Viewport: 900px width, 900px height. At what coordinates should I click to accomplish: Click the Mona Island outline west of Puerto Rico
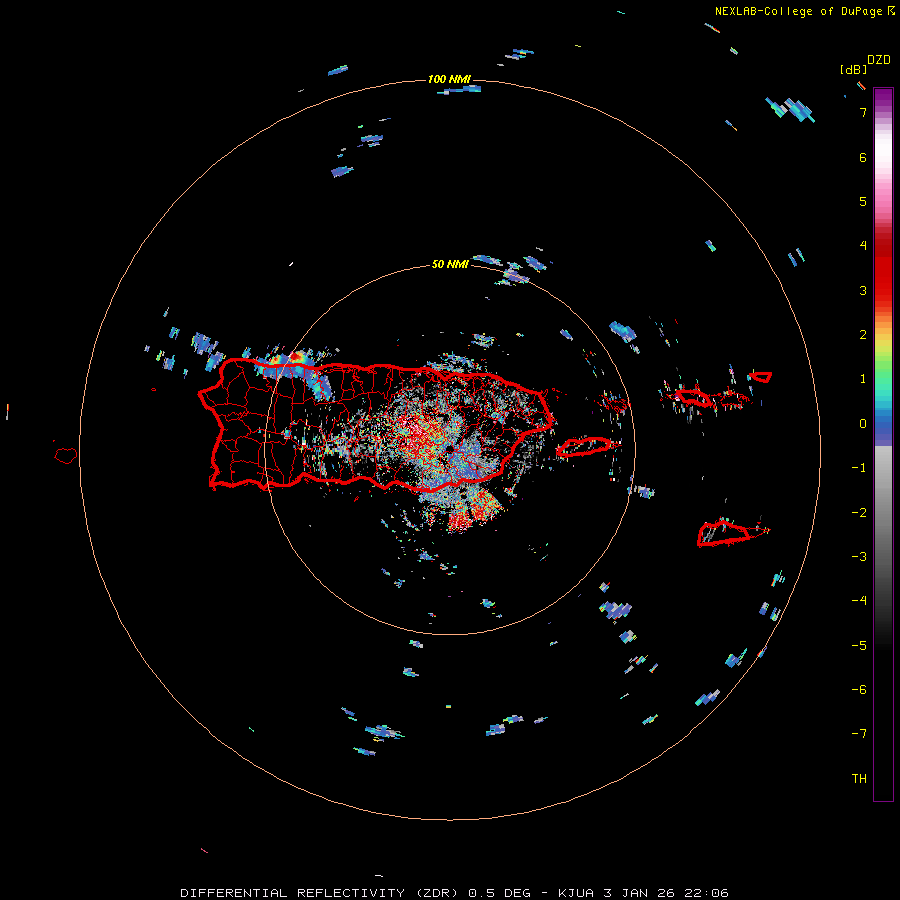66,455
